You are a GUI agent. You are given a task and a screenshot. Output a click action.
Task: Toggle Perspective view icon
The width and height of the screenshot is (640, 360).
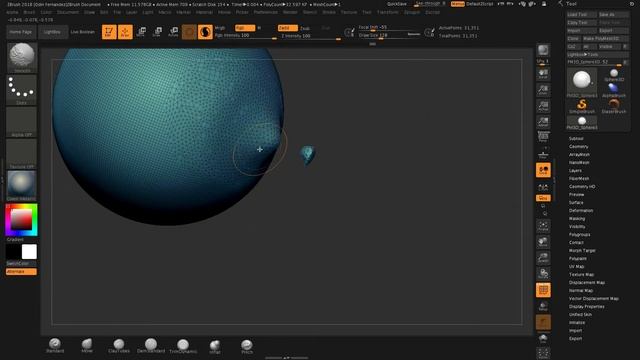tap(543, 137)
